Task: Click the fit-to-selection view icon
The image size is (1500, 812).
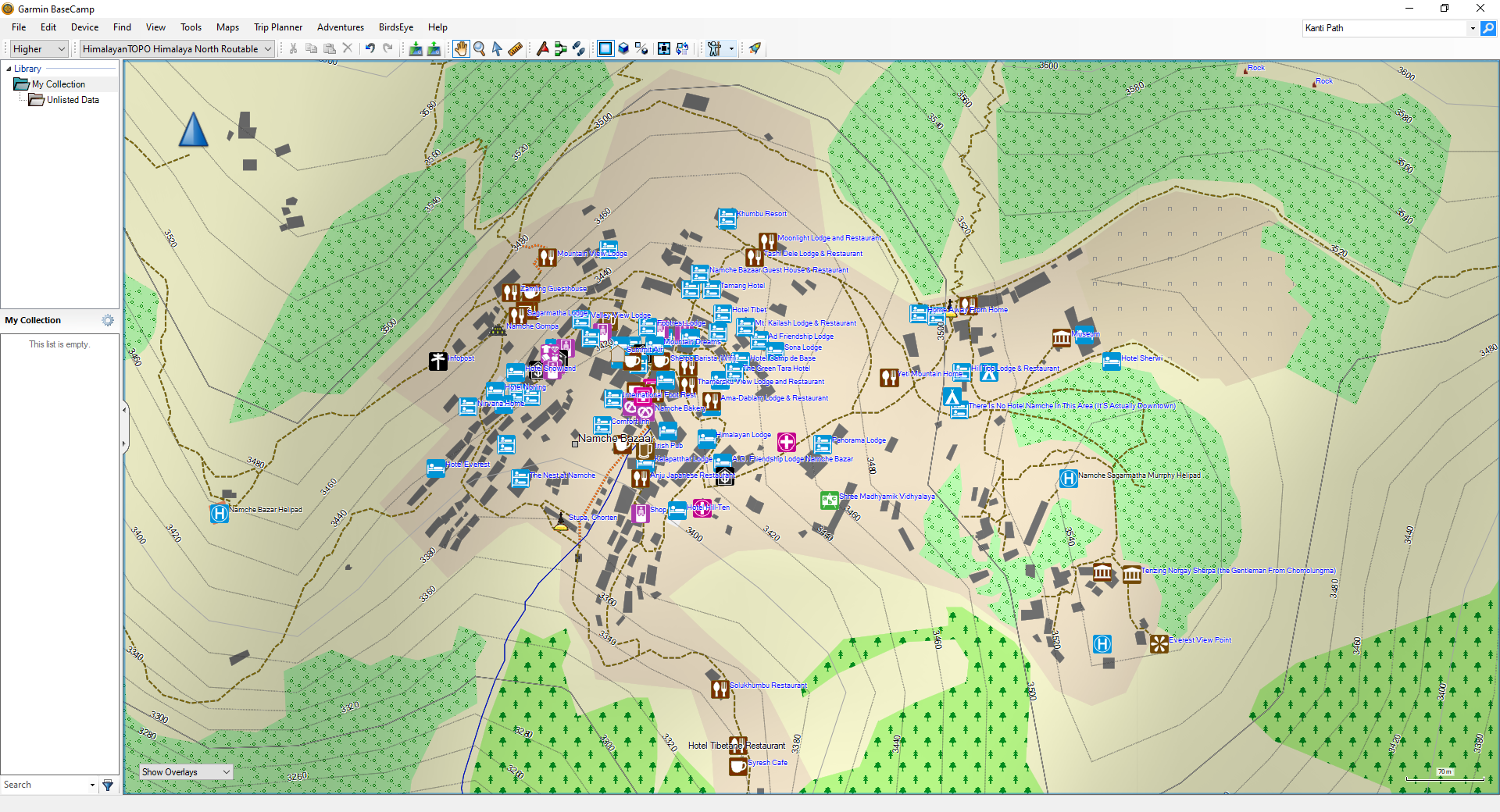Action: click(x=664, y=48)
